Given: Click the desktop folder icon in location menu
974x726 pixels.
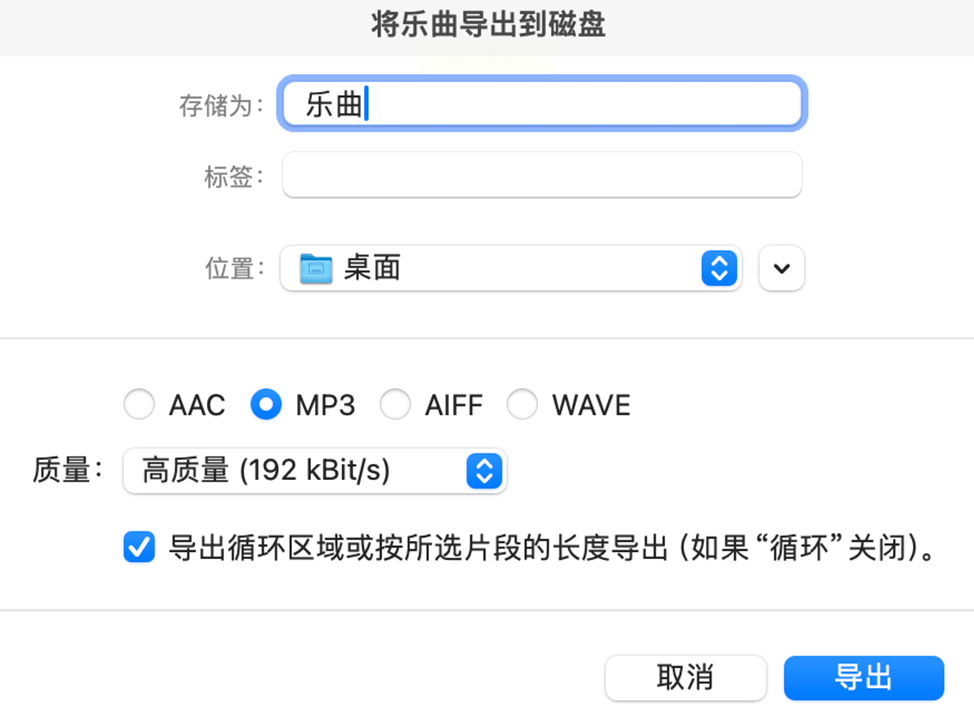Looking at the screenshot, I should (x=316, y=268).
